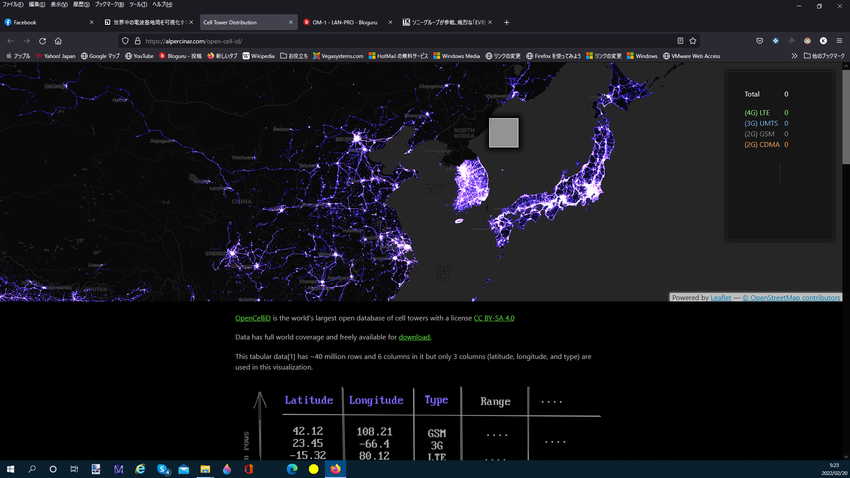This screenshot has width=850, height=478.
Task: Close the Cell Tower Distribution tab
Action: tap(291, 22)
